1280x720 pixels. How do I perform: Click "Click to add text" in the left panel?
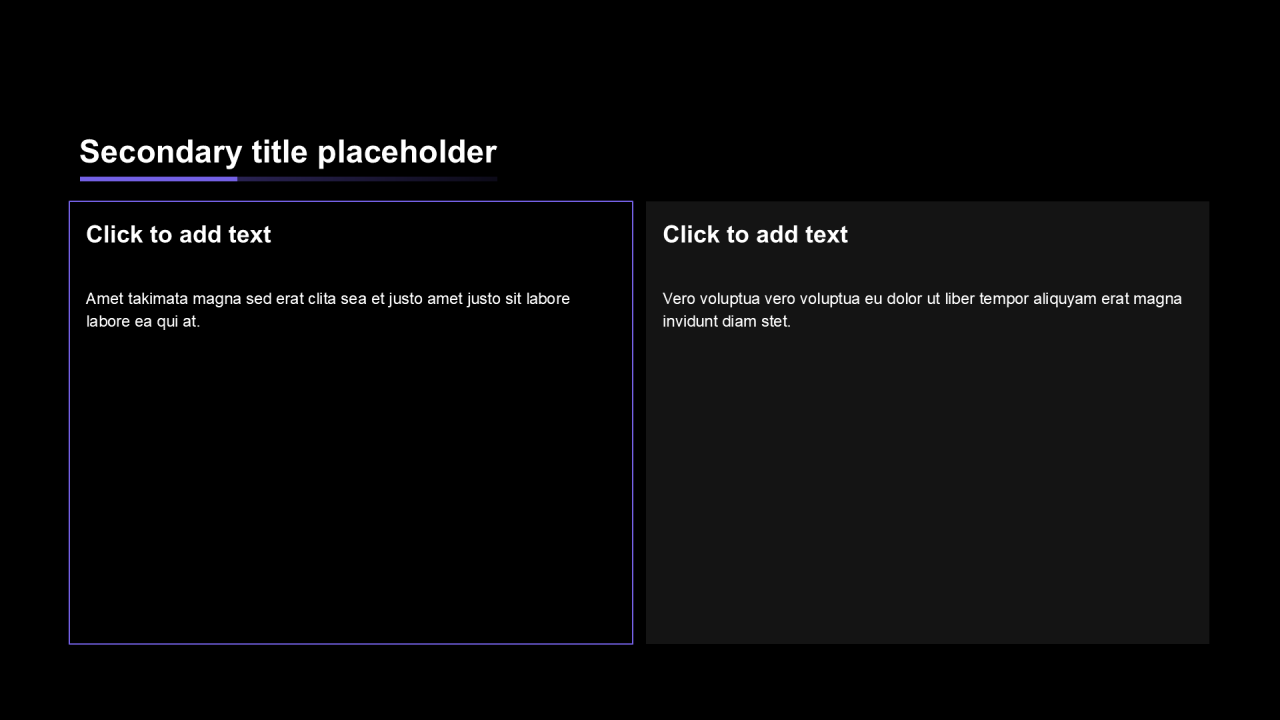[x=178, y=234]
